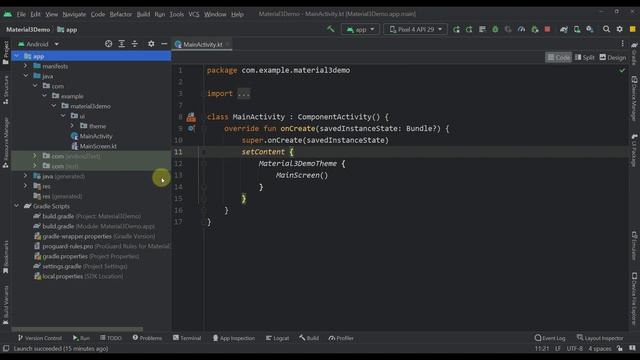This screenshot has width=640, height=360.
Task: Open the Layout Inspector
Action: click(x=600, y=338)
